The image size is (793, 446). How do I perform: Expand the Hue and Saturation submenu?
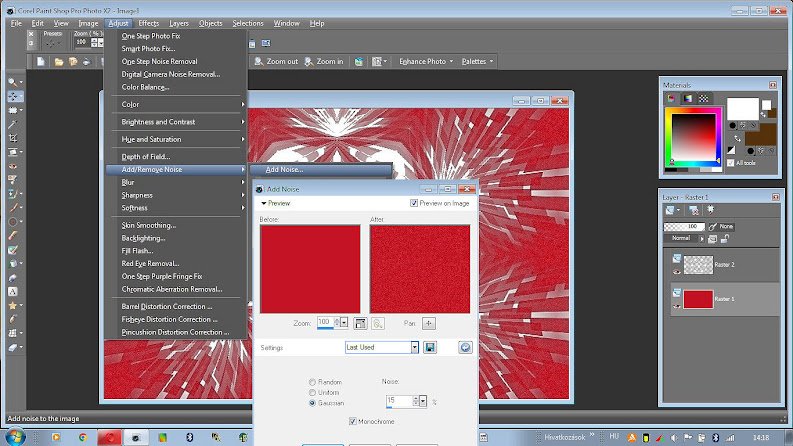176,139
